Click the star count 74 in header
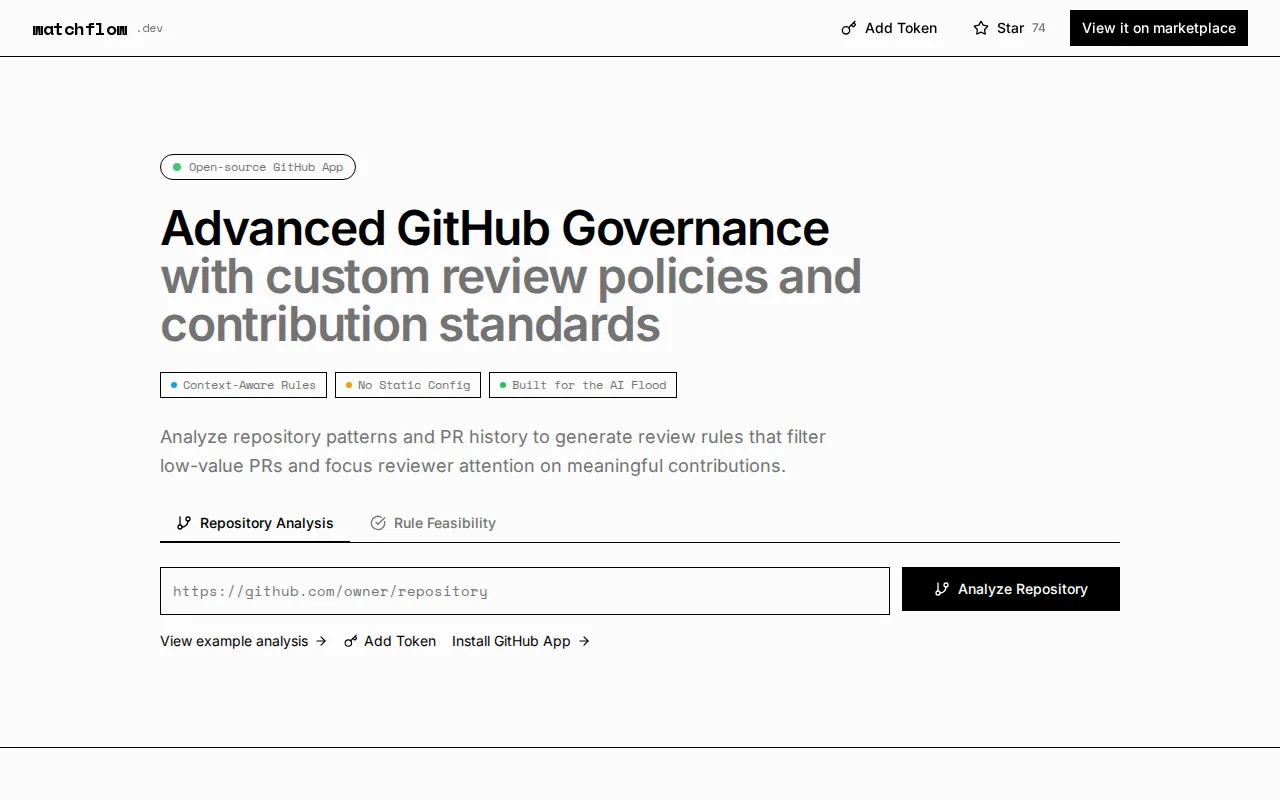Screen dimensions: 1280x800 1039,28
